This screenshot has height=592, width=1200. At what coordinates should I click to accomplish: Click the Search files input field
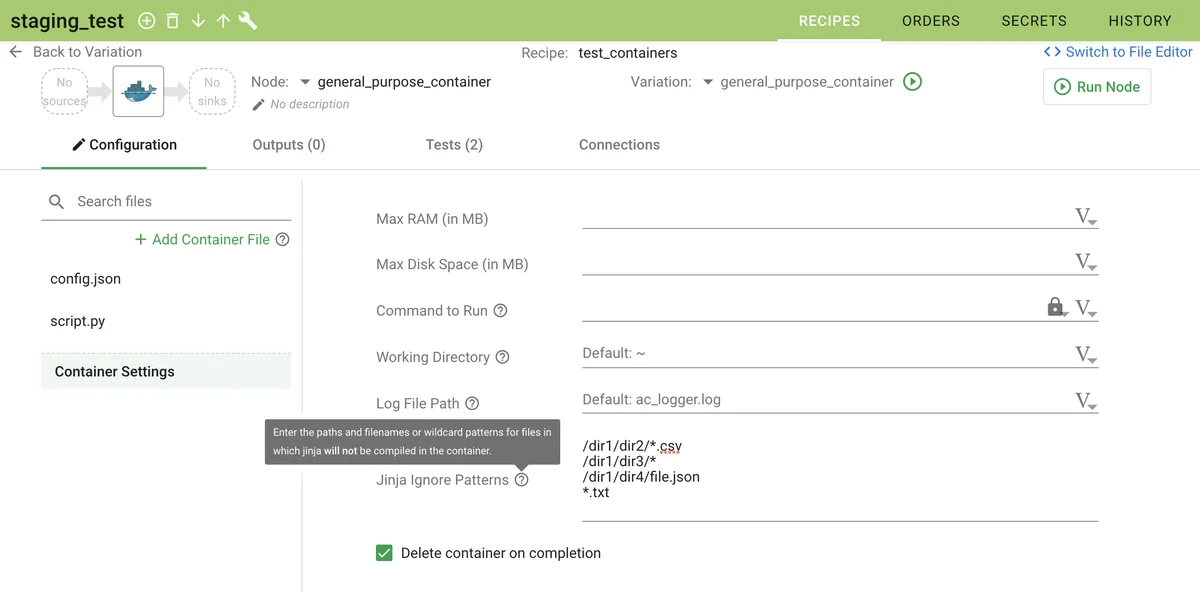click(x=180, y=202)
